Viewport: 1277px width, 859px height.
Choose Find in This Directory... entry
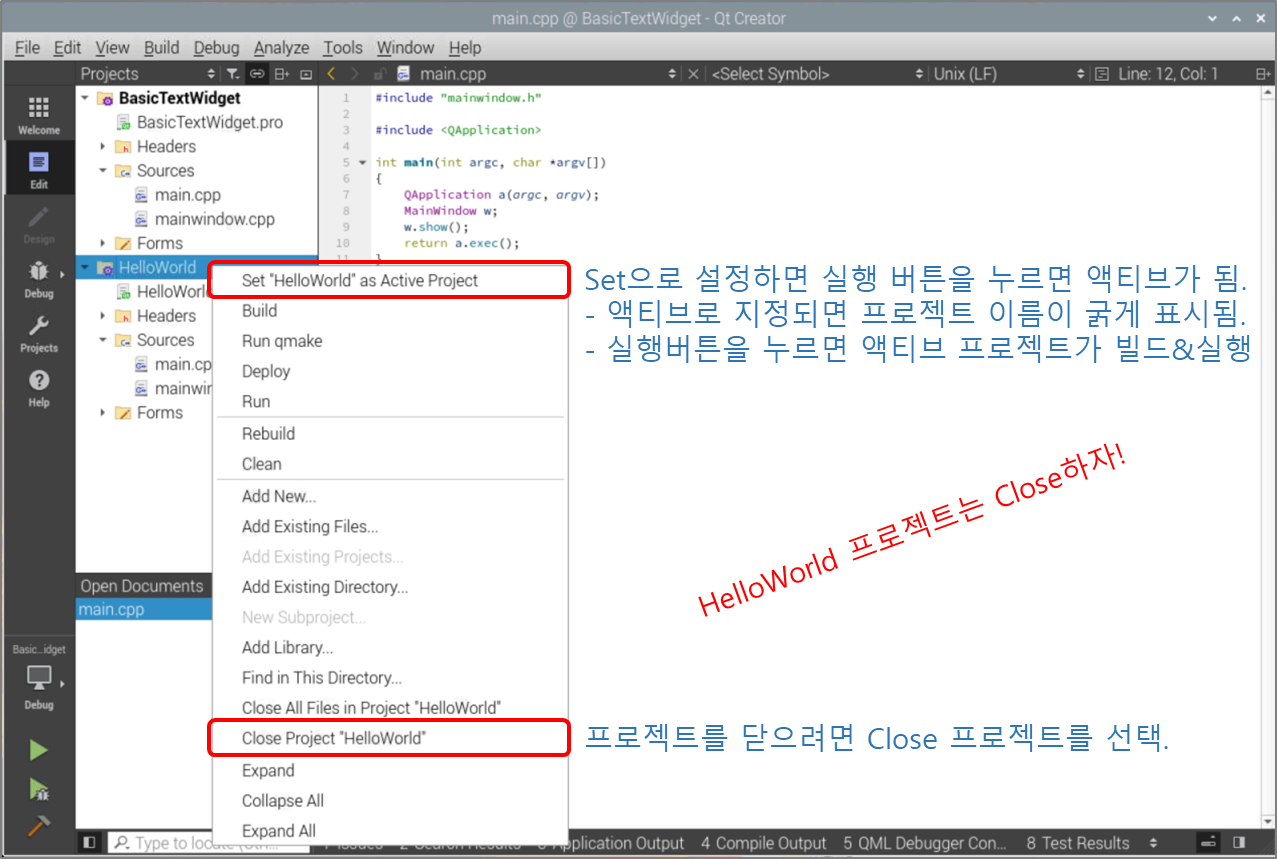390,677
